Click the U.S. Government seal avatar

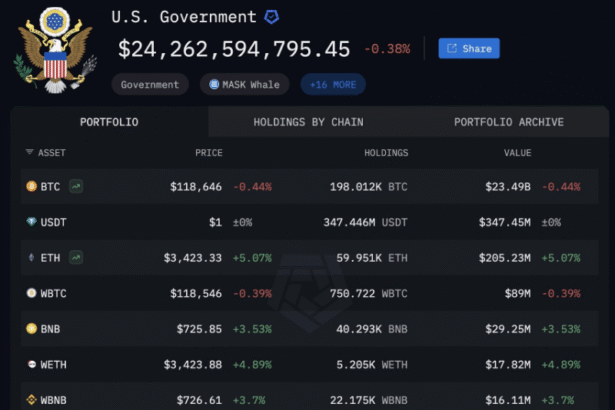pos(52,50)
